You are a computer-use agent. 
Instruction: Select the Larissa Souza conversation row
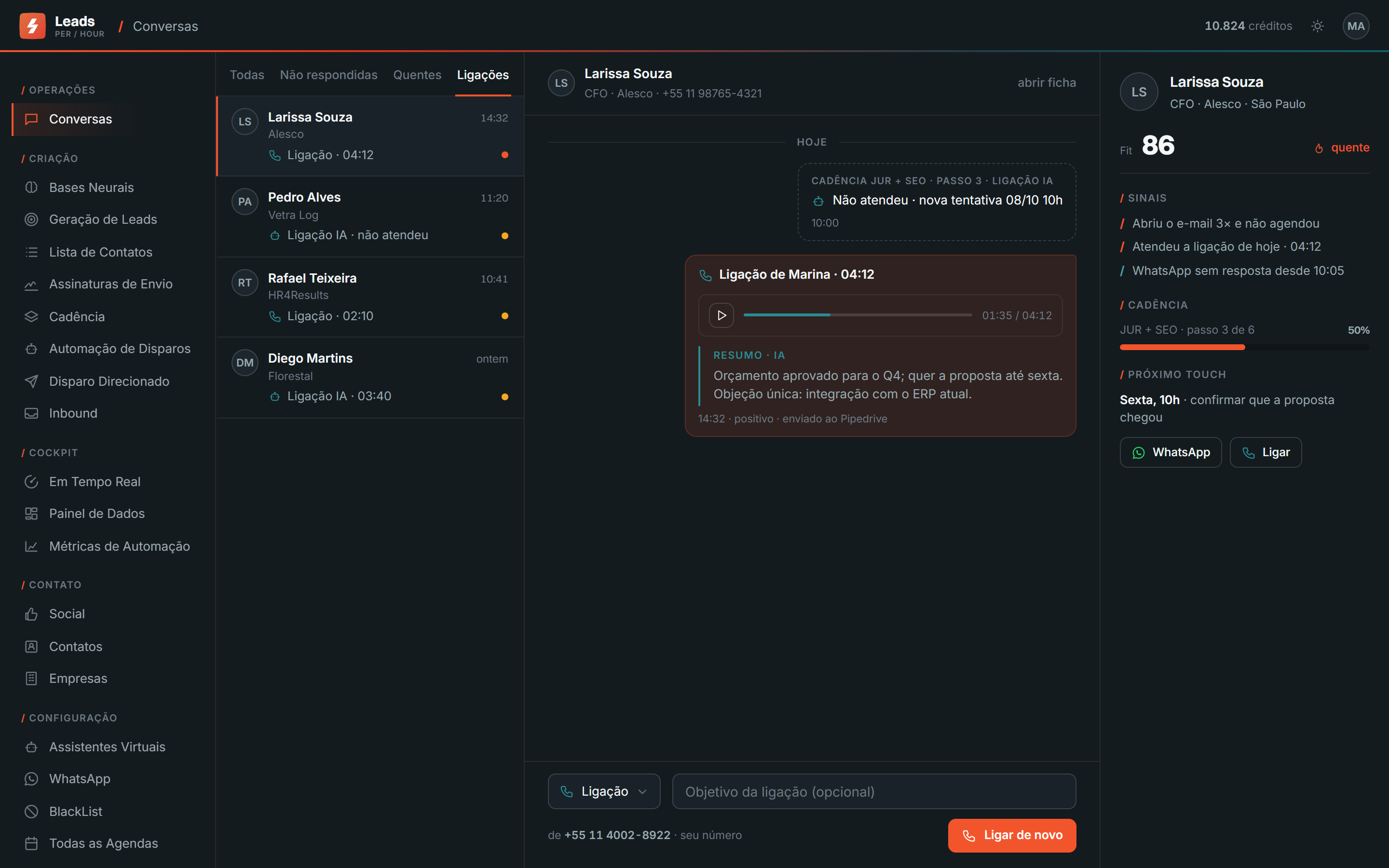point(369,136)
